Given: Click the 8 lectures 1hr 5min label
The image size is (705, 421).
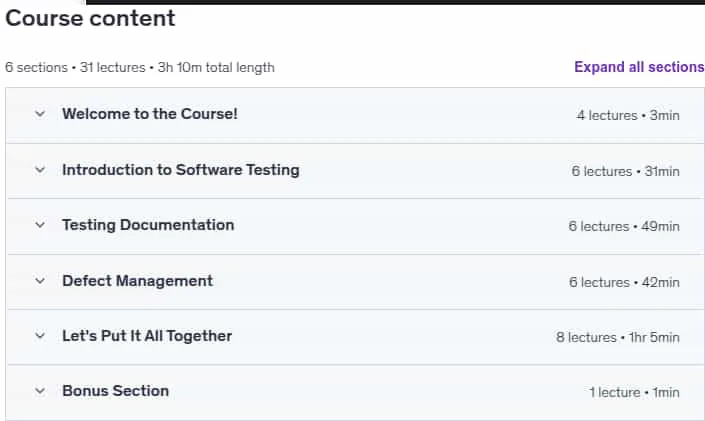Looking at the screenshot, I should coord(618,337).
